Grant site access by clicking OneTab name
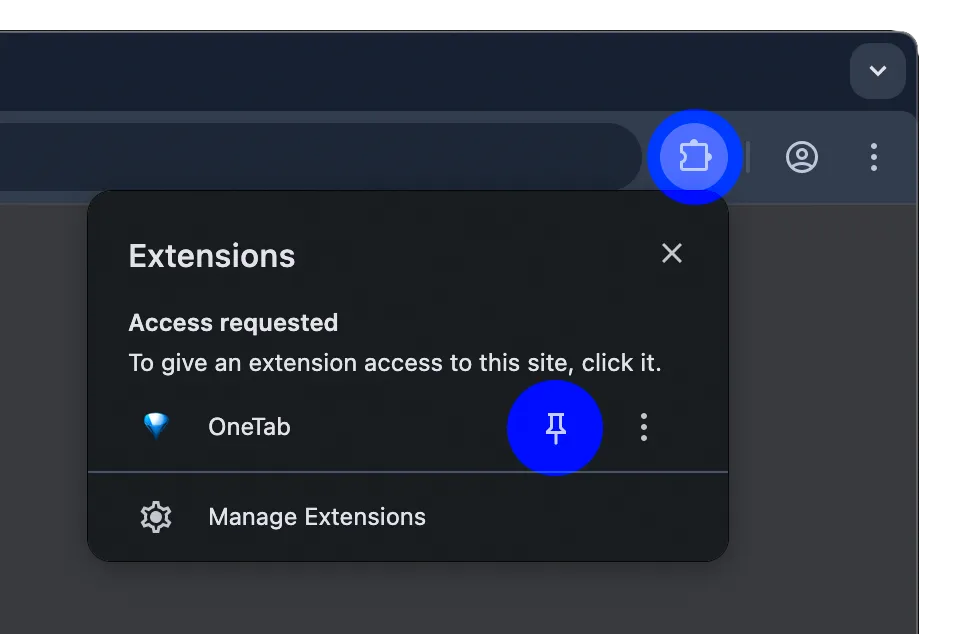This screenshot has height=634, width=960. coord(249,427)
